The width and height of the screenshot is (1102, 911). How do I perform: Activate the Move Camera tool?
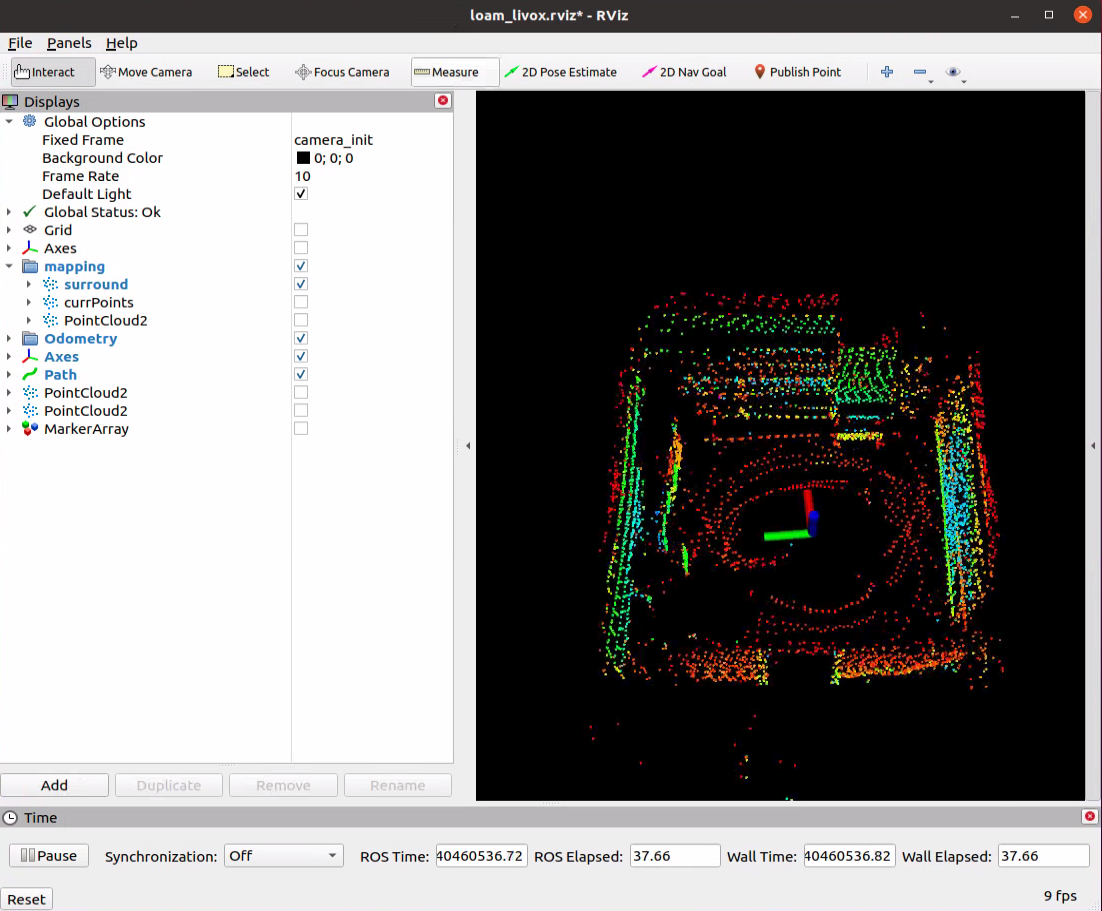[146, 72]
